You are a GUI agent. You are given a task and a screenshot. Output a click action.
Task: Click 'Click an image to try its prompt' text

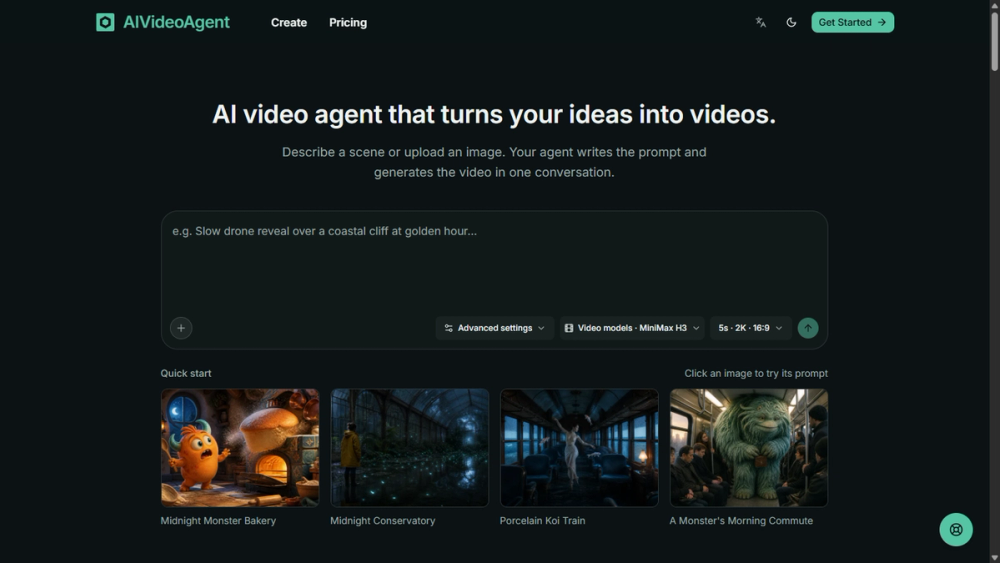coord(756,373)
